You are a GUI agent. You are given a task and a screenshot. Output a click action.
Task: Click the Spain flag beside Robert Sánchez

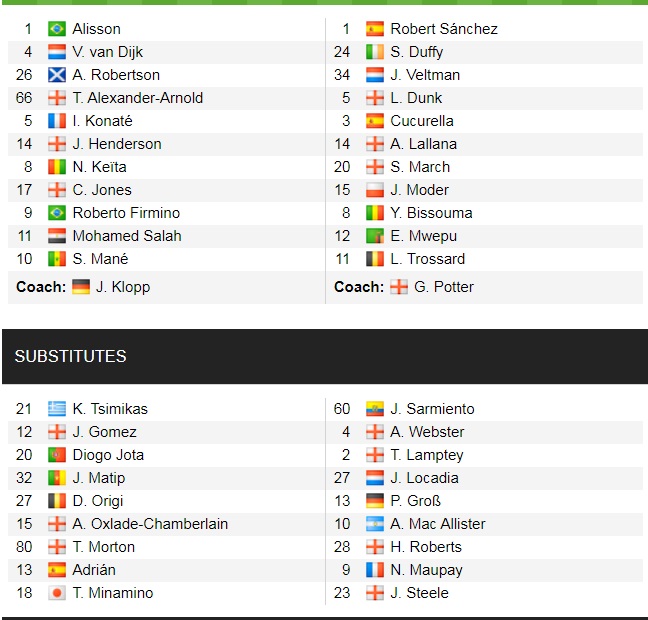[375, 29]
